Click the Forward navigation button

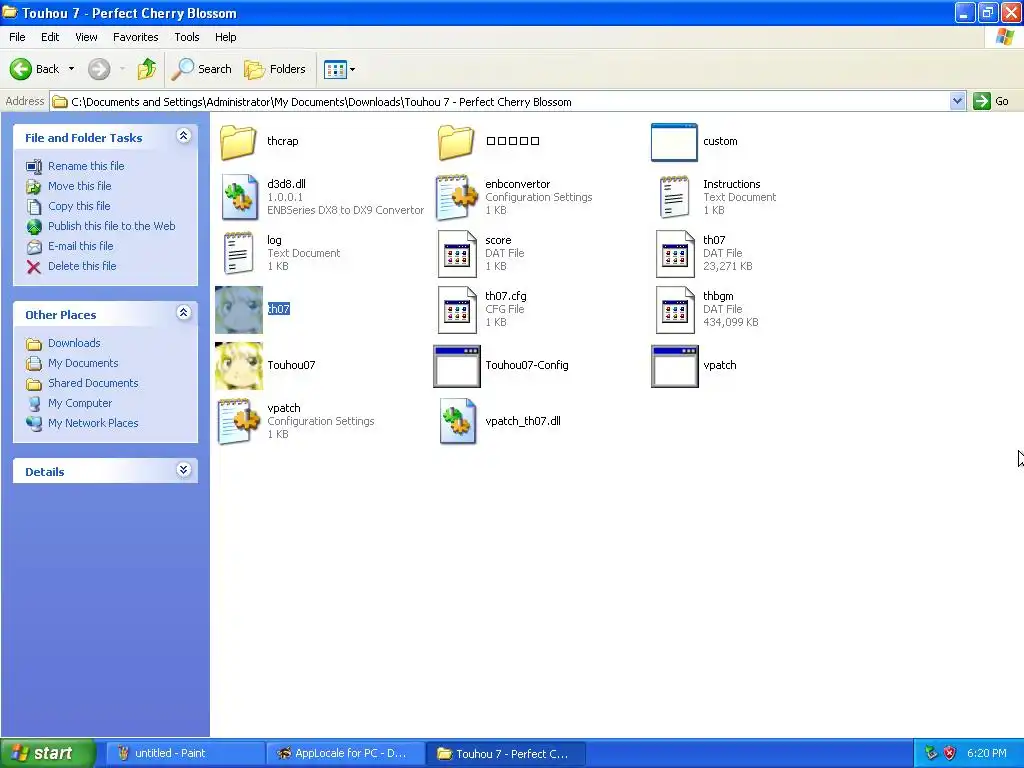coord(99,69)
